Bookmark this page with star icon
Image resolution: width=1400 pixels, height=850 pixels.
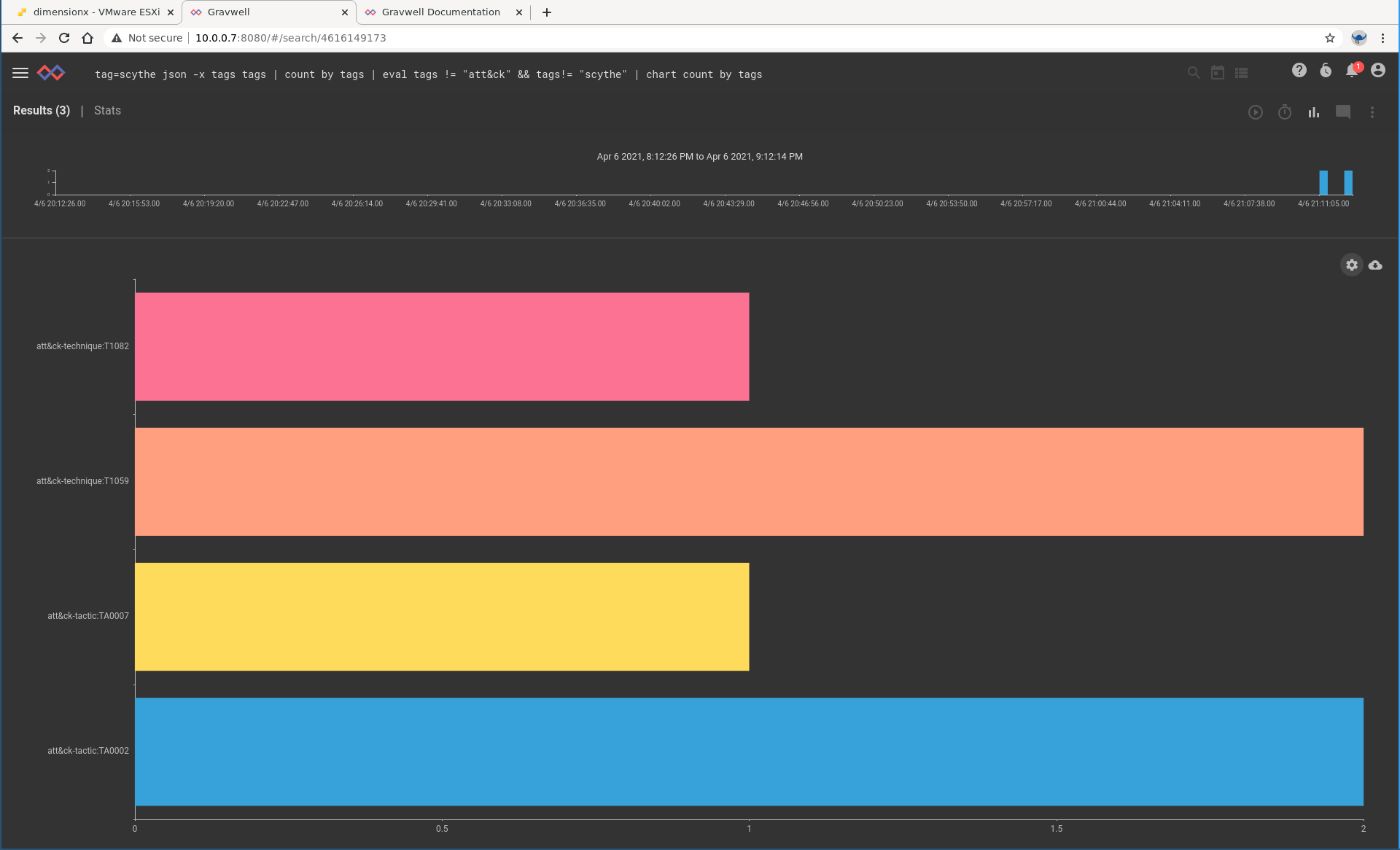click(1330, 38)
